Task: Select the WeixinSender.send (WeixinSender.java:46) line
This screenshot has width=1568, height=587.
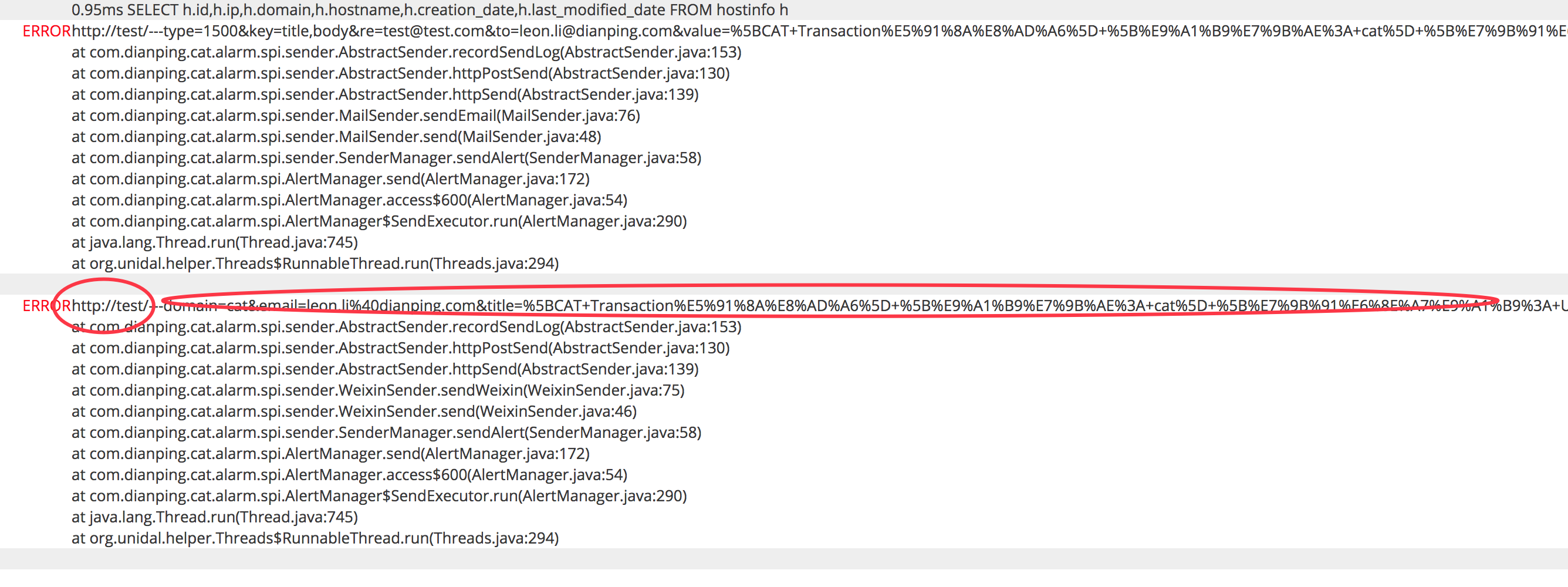Action: [x=354, y=411]
